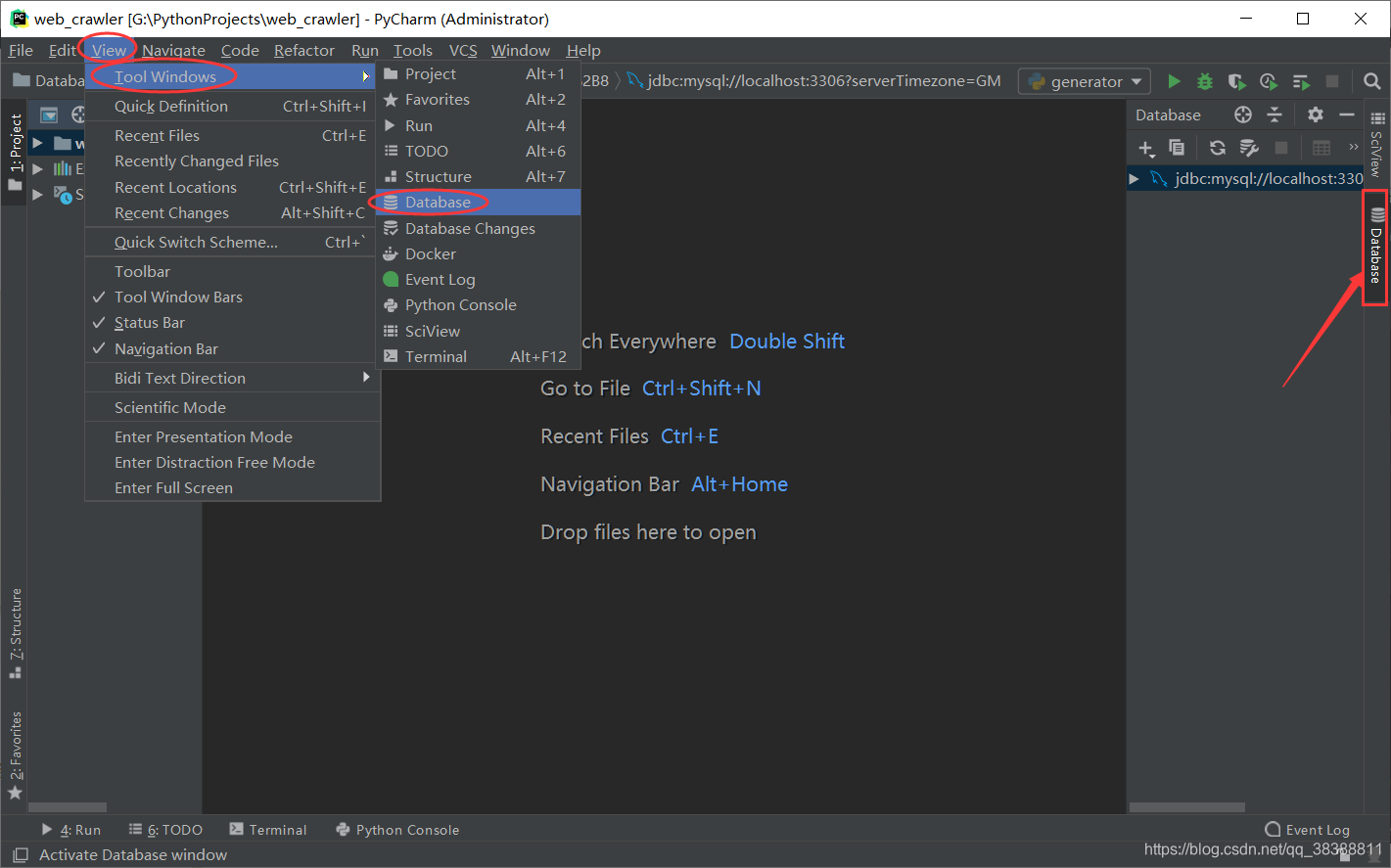Screen dimensions: 1391x868
Task: Open the generator run configuration dropdown
Action: tap(1085, 81)
